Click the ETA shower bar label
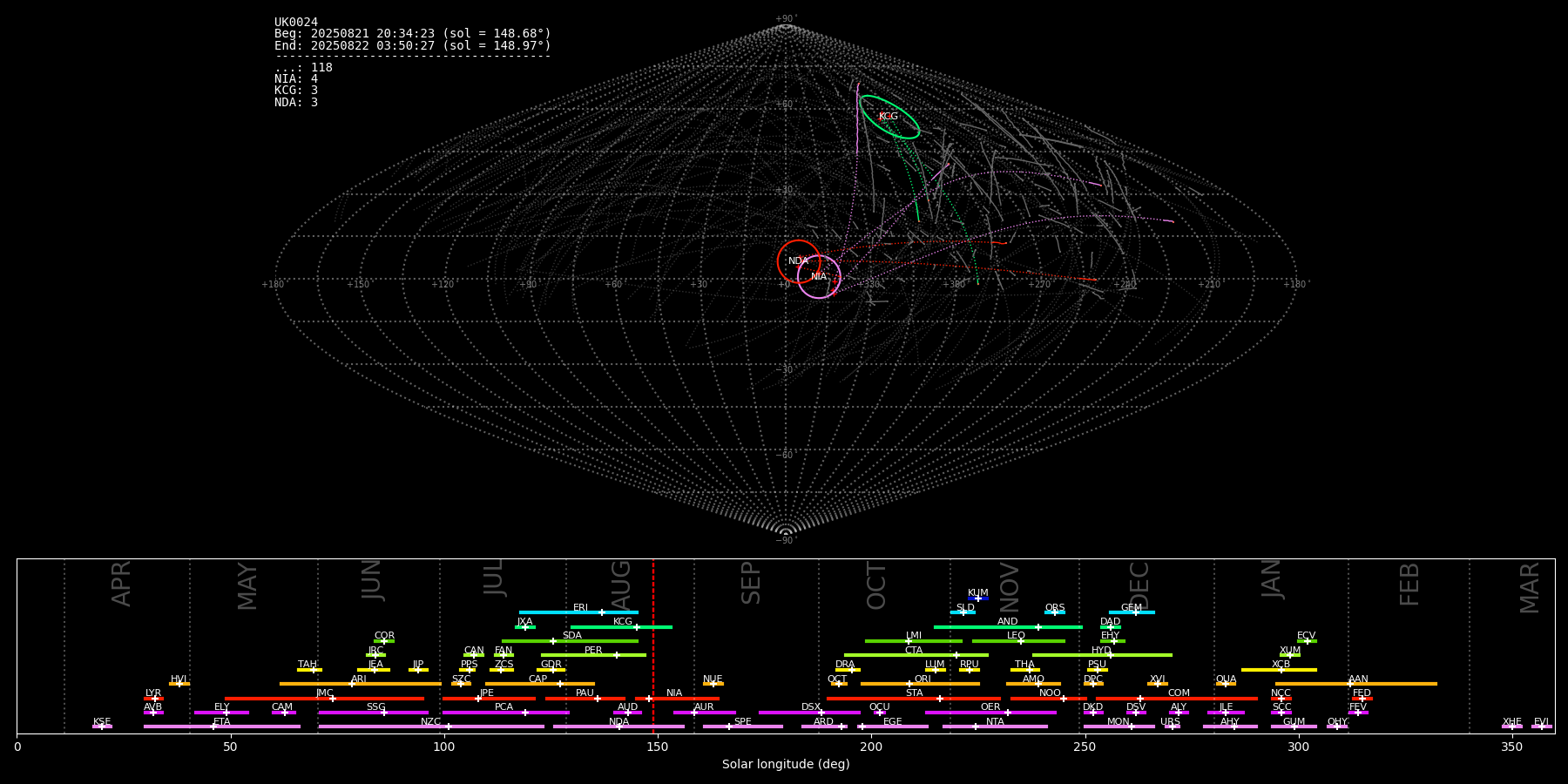The image size is (1568, 784). tap(222, 722)
